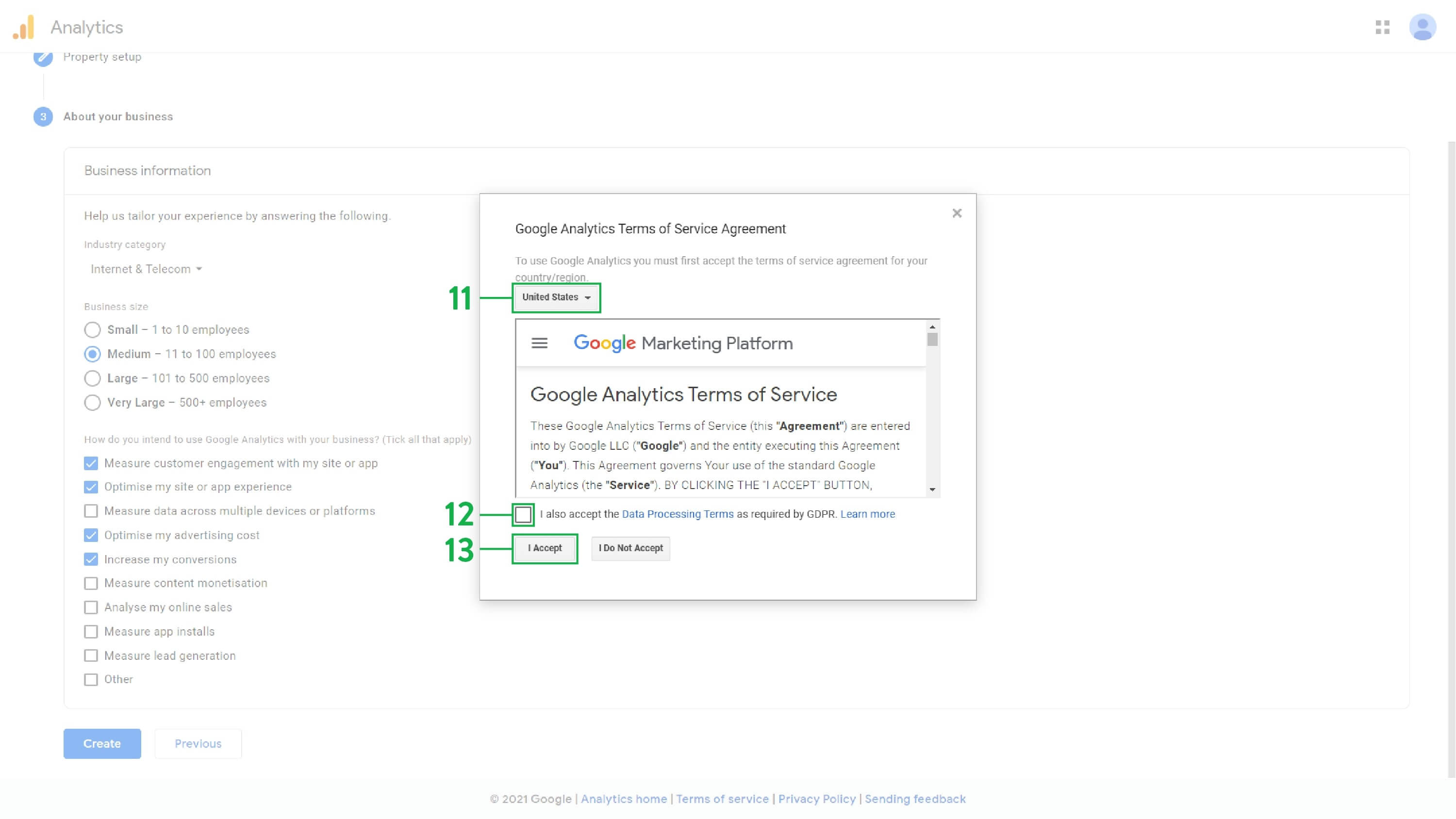Select Large business size radio button
Image resolution: width=1456 pixels, height=819 pixels.
tap(92, 378)
